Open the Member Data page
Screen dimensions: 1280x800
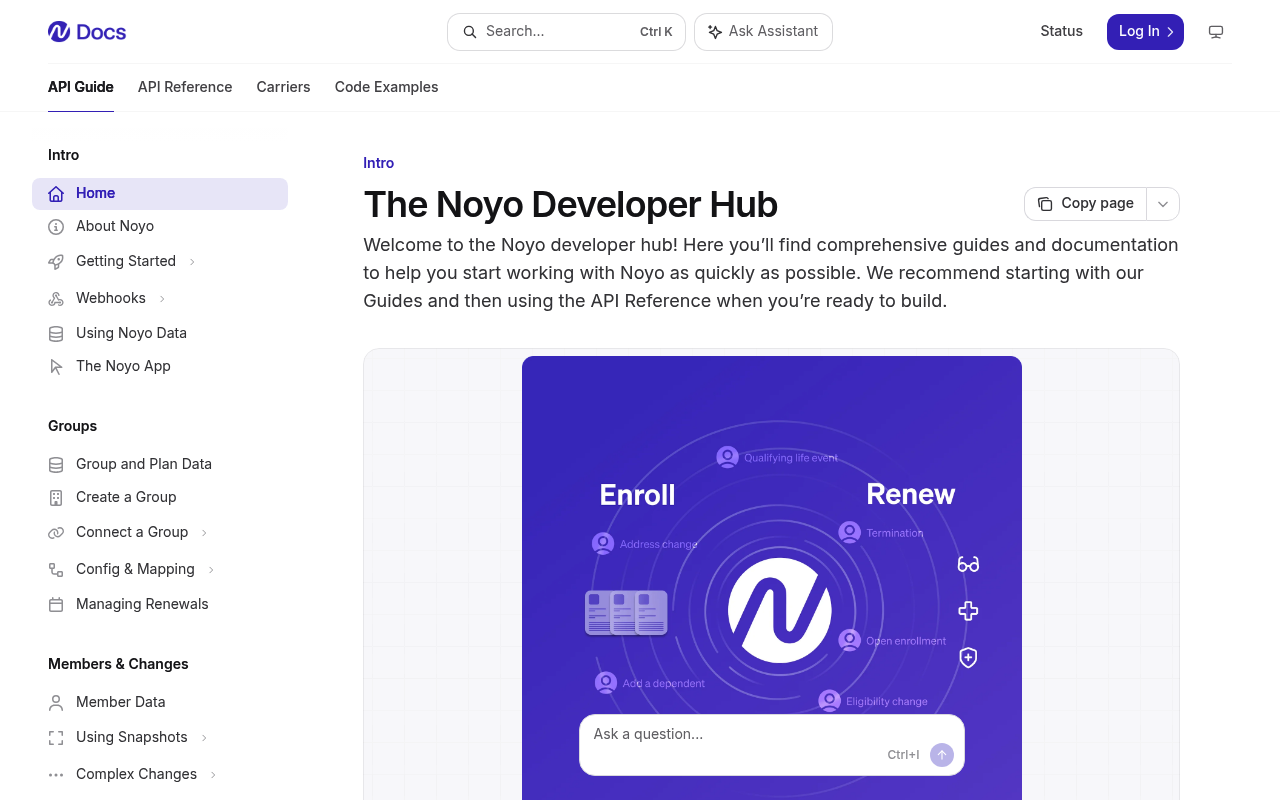point(160,703)
